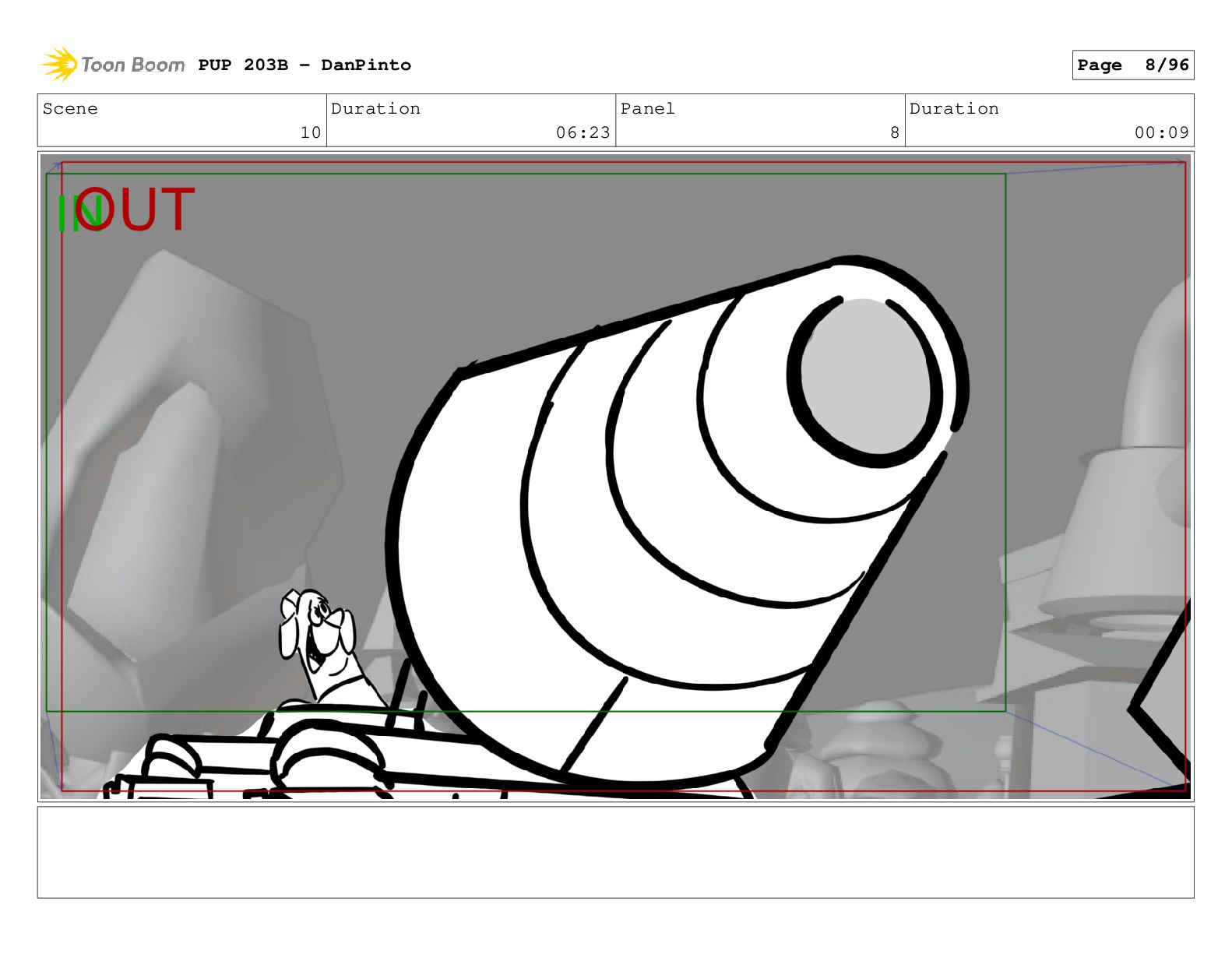Click the red 'OUT' camera marker

coord(134,209)
